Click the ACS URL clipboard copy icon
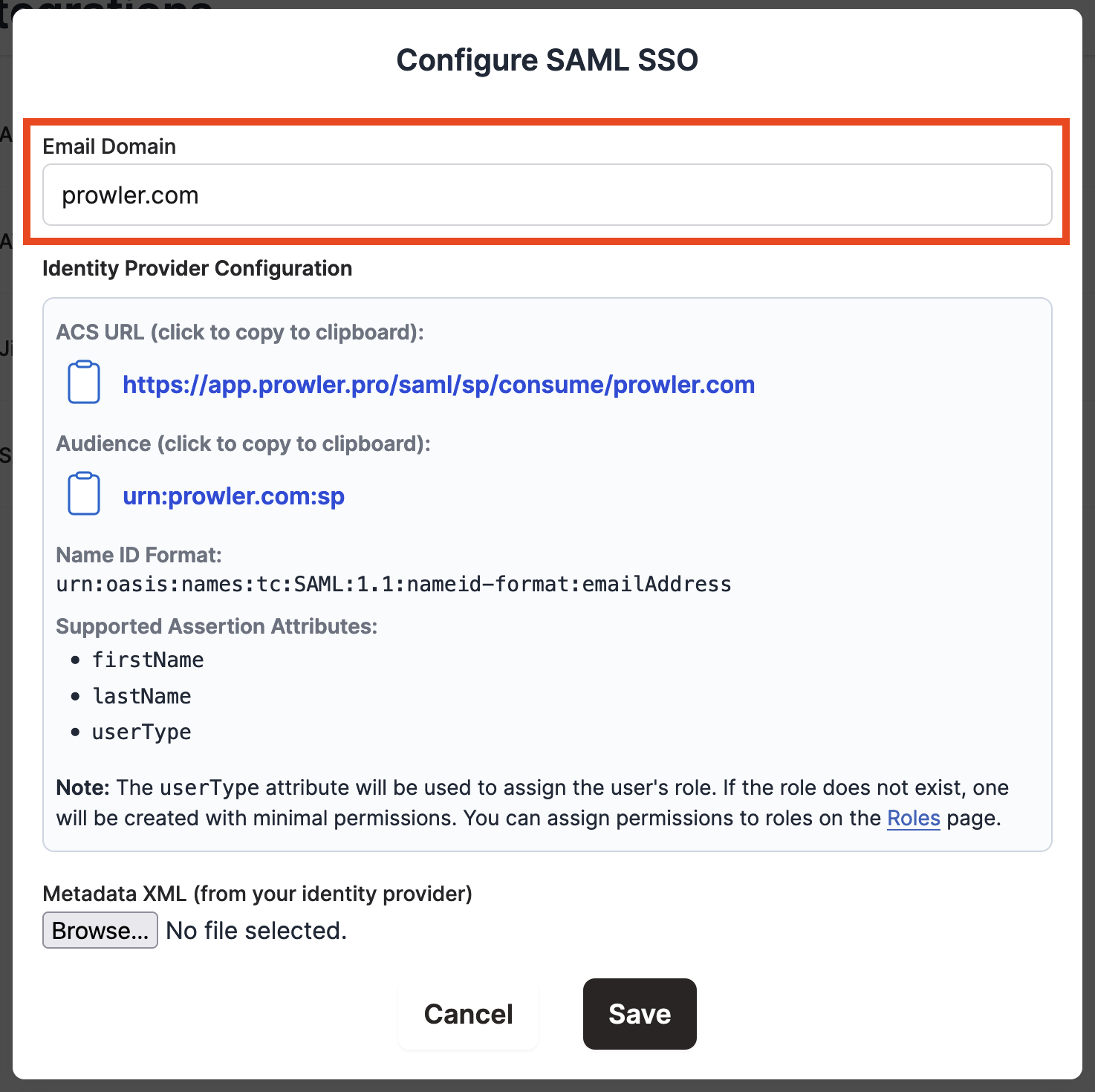This screenshot has width=1095, height=1092. click(84, 383)
